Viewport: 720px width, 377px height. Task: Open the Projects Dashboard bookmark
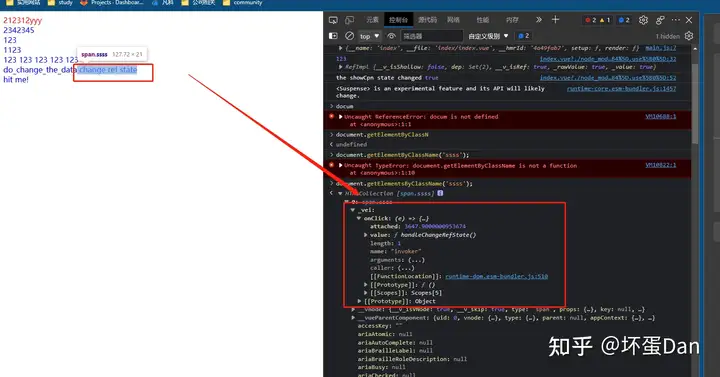pyautogui.click(x=112, y=3)
